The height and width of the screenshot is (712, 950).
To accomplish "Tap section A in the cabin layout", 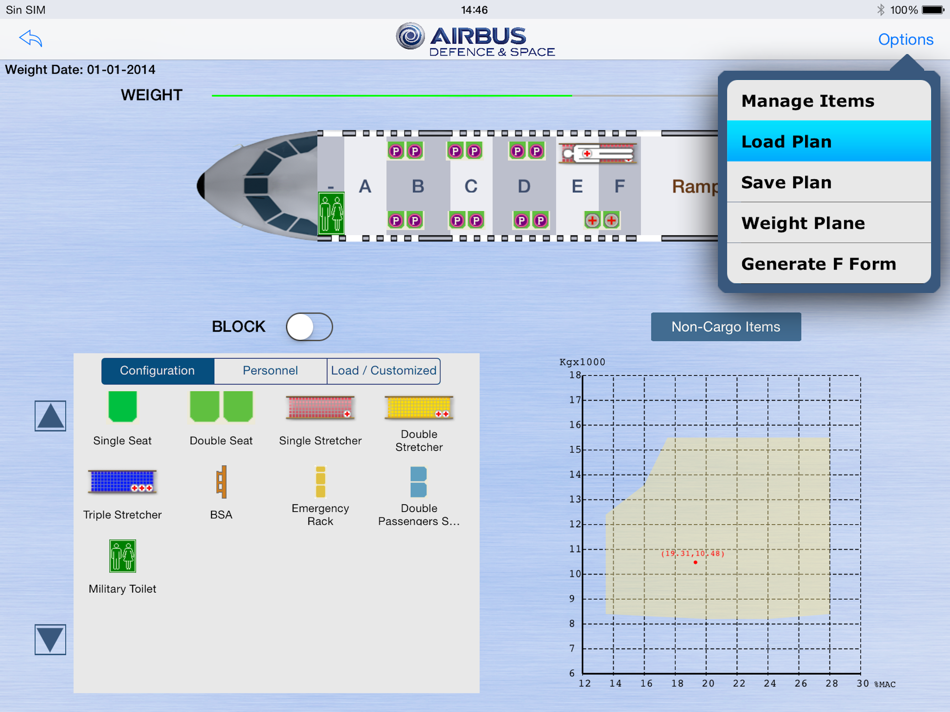I will point(365,185).
